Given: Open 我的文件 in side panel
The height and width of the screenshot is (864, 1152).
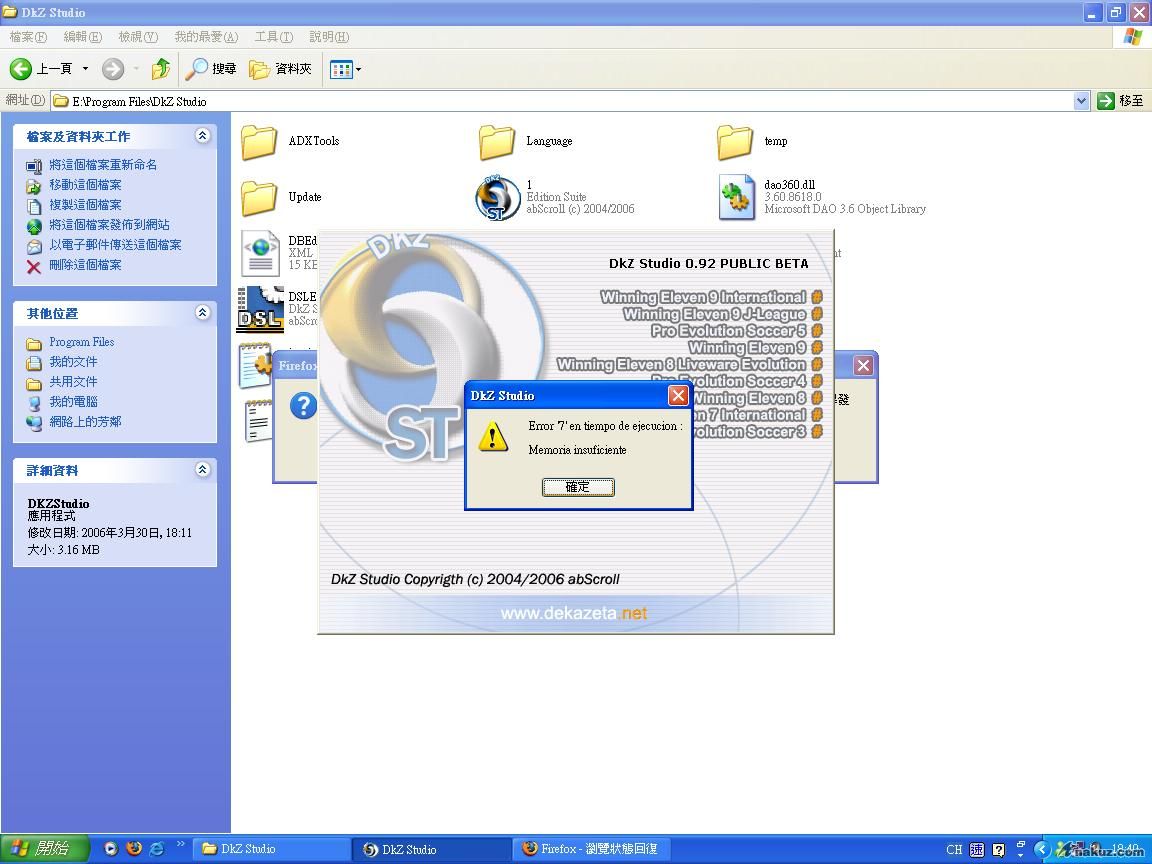Looking at the screenshot, I should (x=73, y=361).
